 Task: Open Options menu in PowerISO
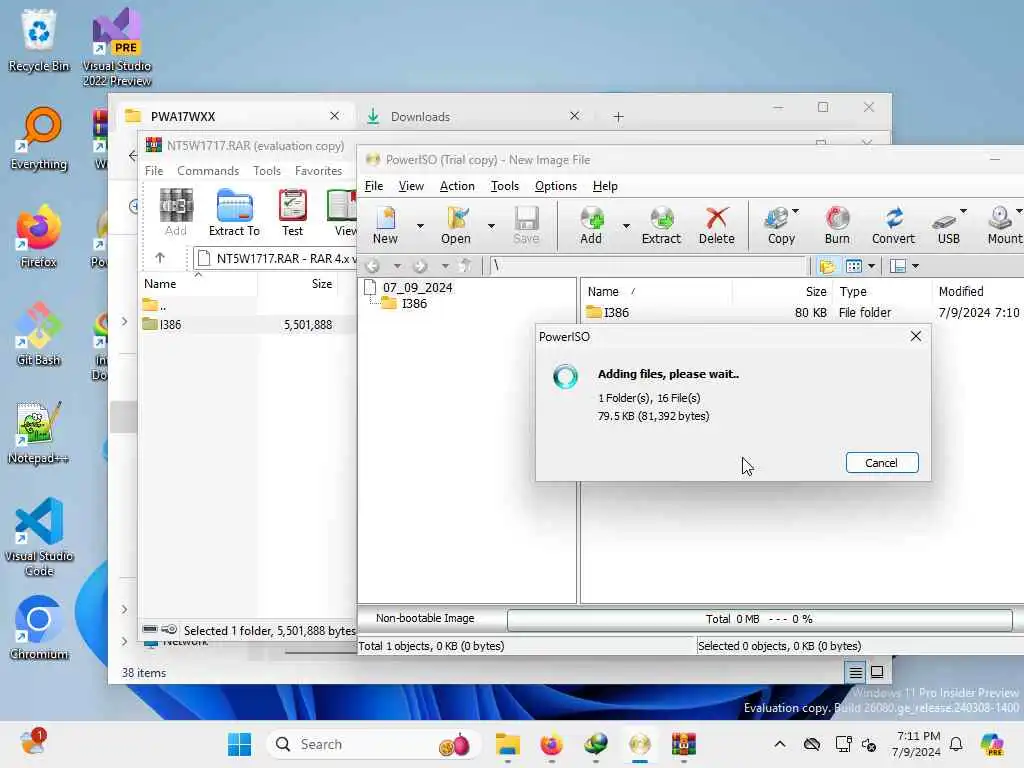click(x=556, y=186)
